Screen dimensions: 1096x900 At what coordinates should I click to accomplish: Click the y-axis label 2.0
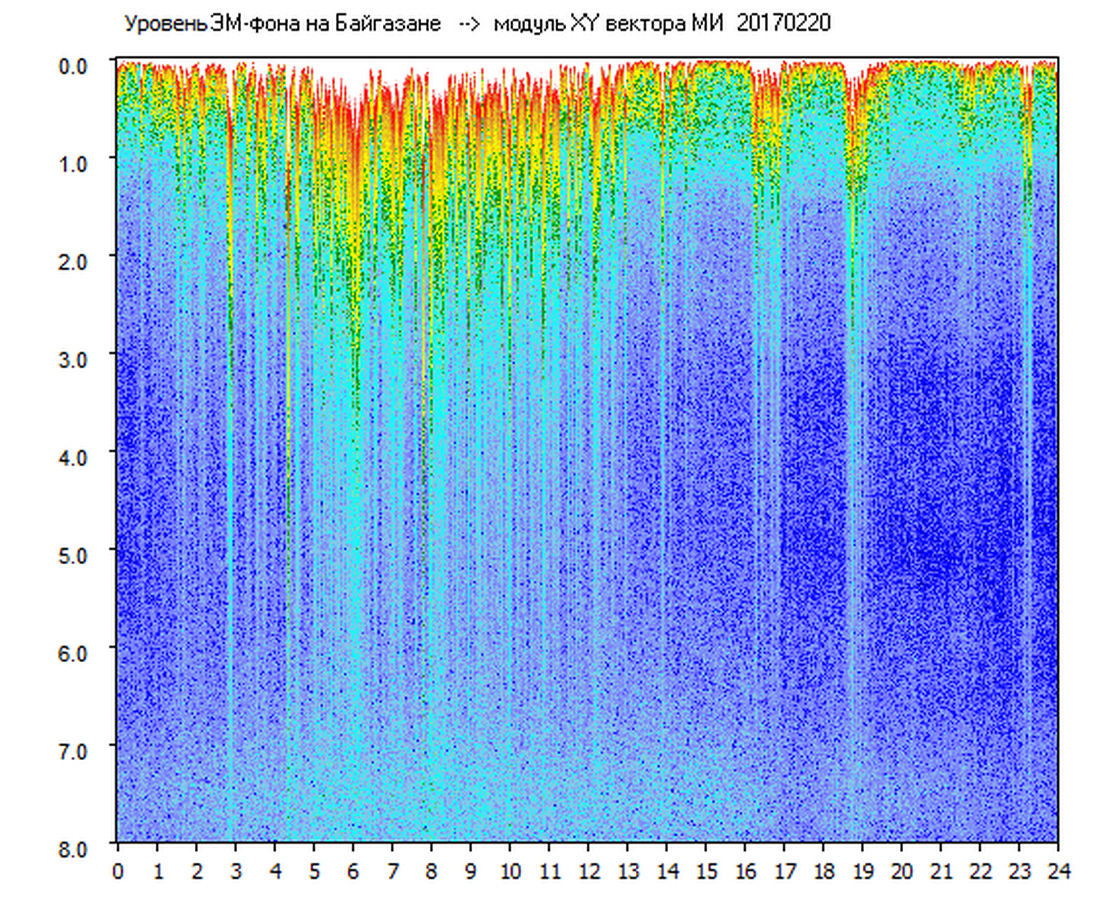[75, 260]
